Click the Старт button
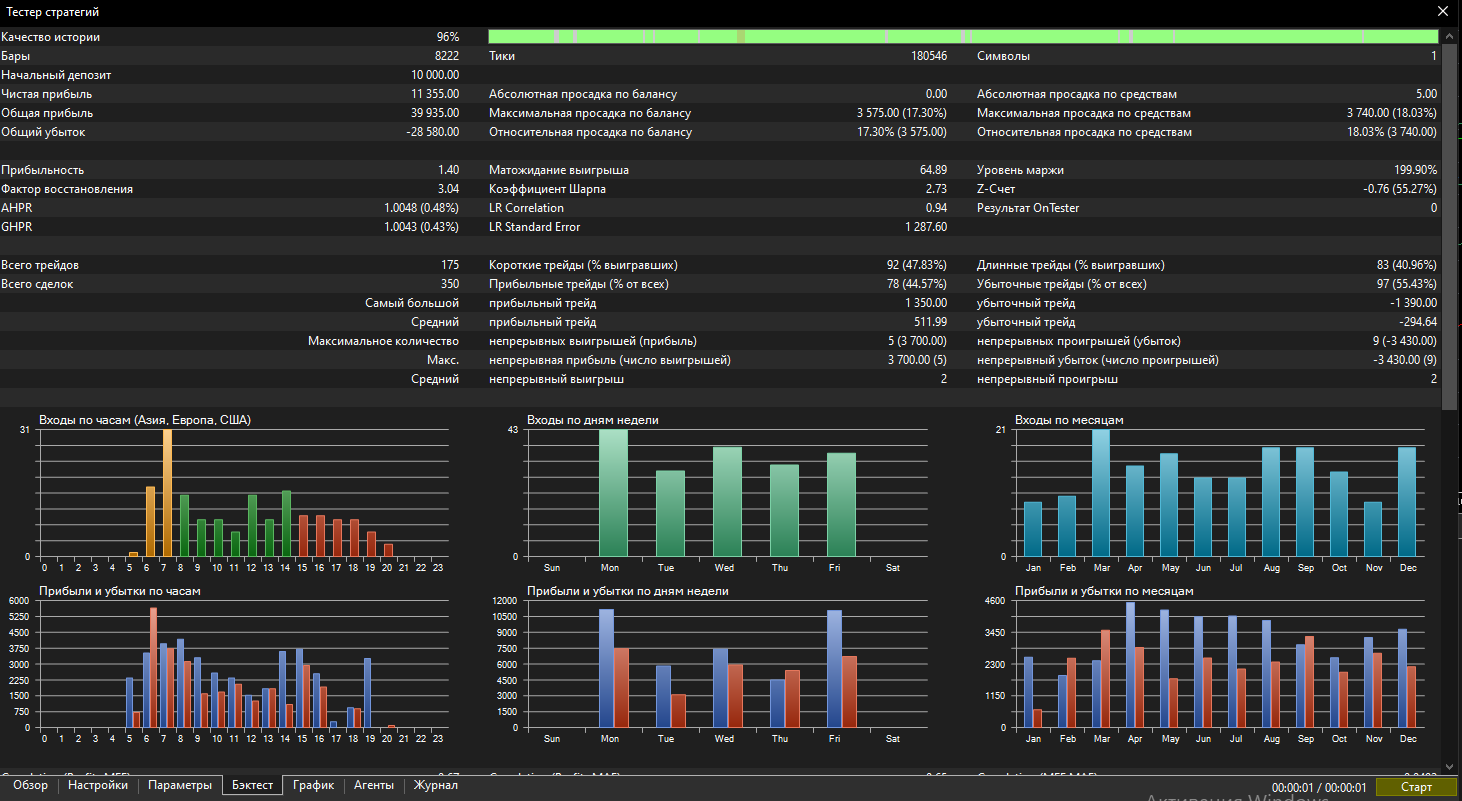 coord(1416,787)
